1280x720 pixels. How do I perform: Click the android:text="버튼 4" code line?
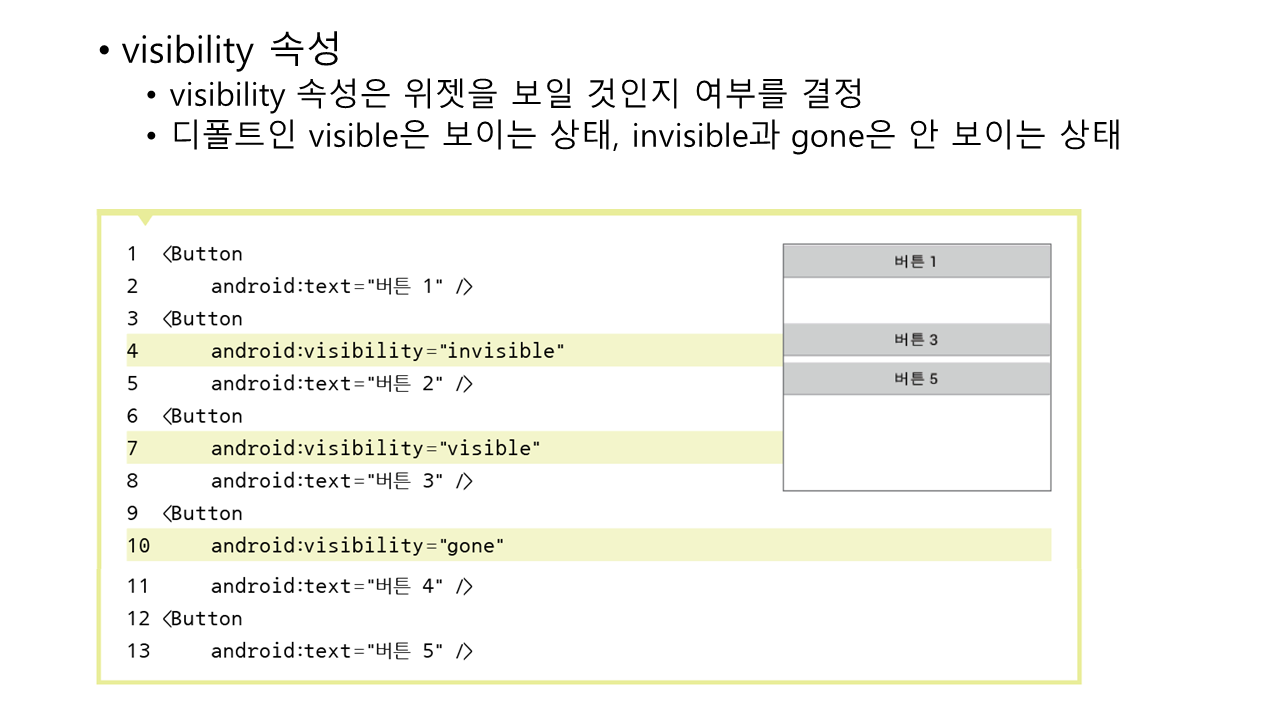click(x=341, y=586)
